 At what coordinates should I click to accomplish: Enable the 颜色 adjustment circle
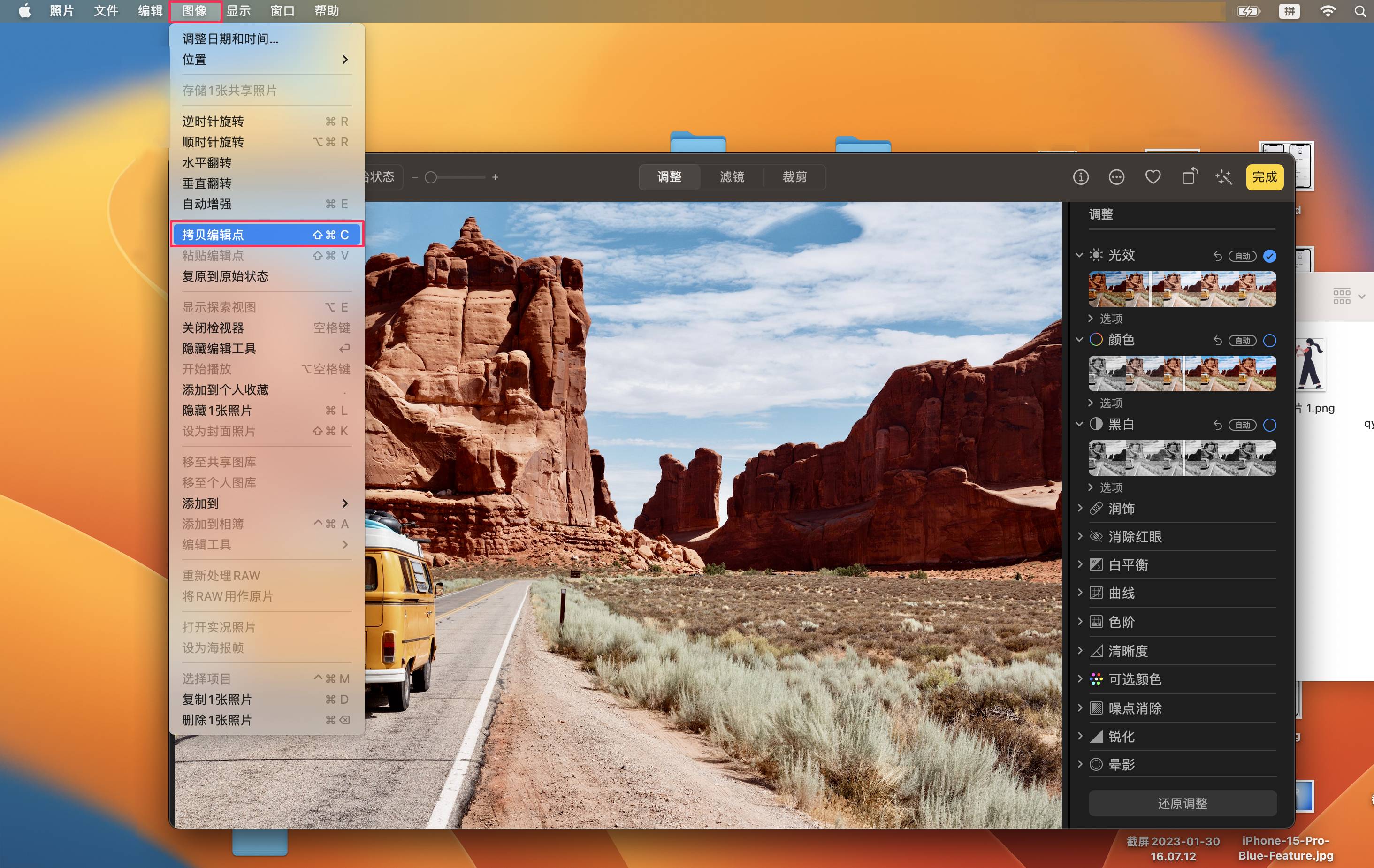pos(1269,340)
